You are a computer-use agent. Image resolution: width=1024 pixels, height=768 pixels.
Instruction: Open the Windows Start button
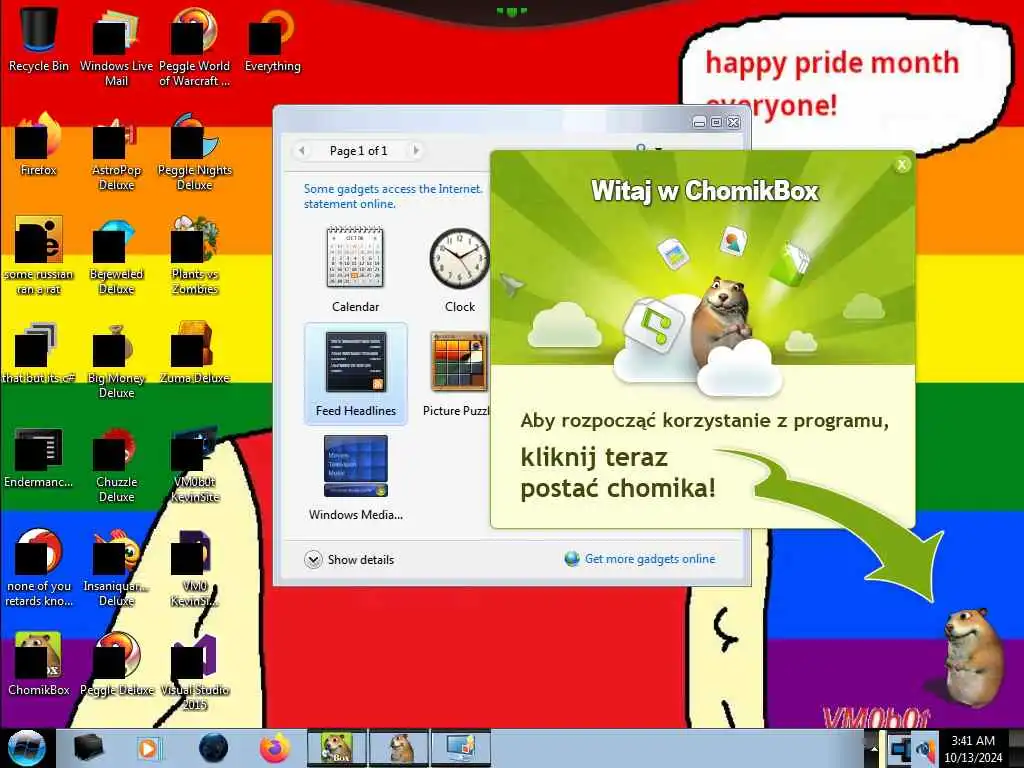26,748
